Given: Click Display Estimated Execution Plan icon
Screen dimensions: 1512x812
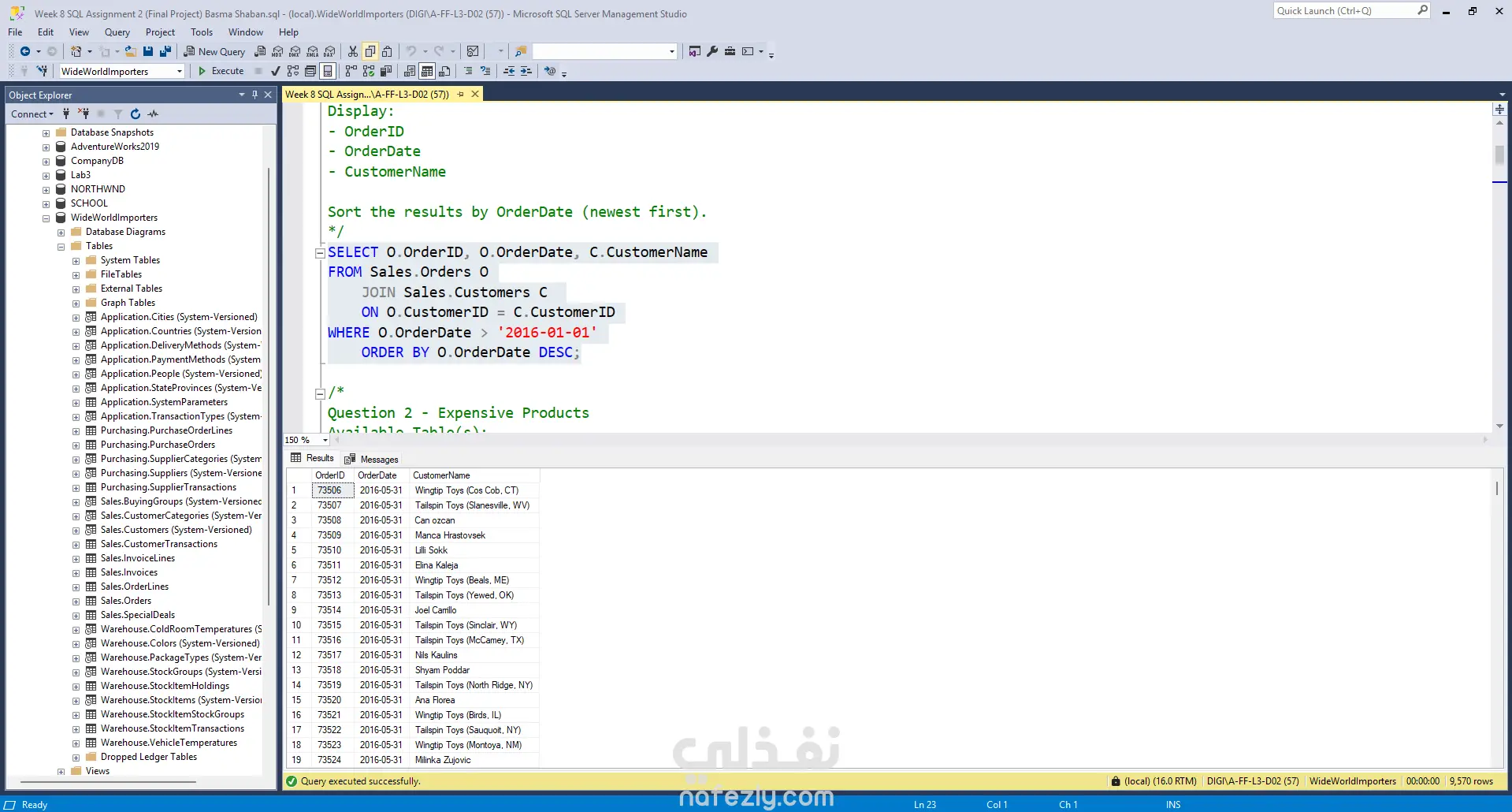Looking at the screenshot, I should point(293,71).
